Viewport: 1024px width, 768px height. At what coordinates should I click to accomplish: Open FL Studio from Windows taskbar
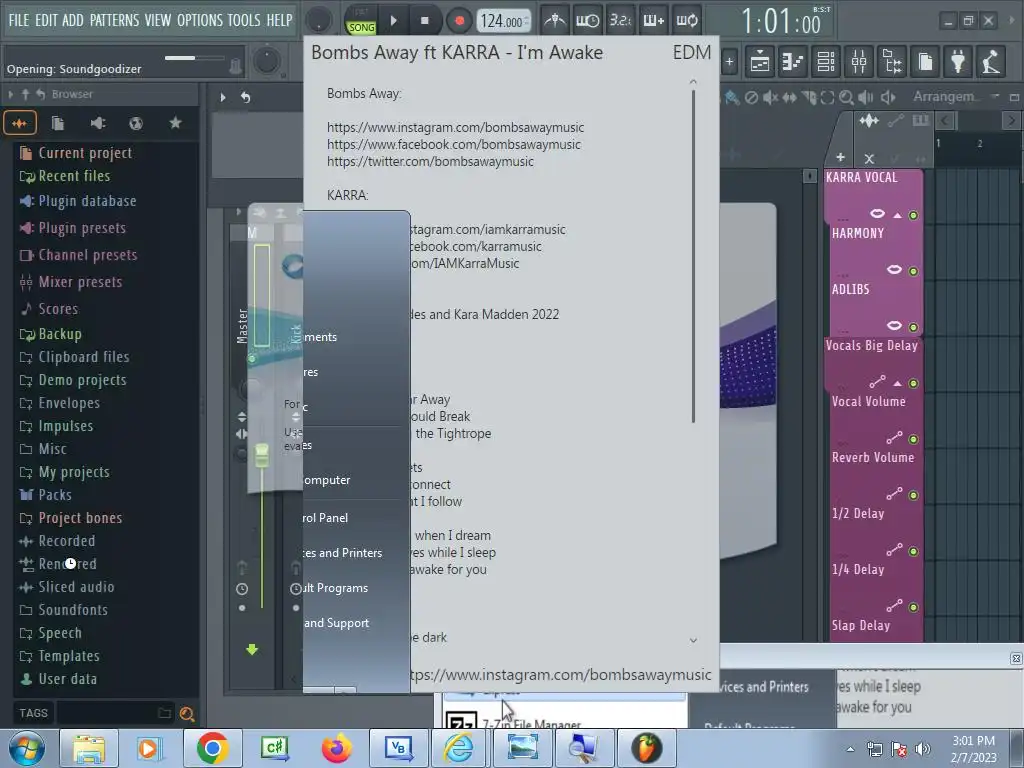646,748
